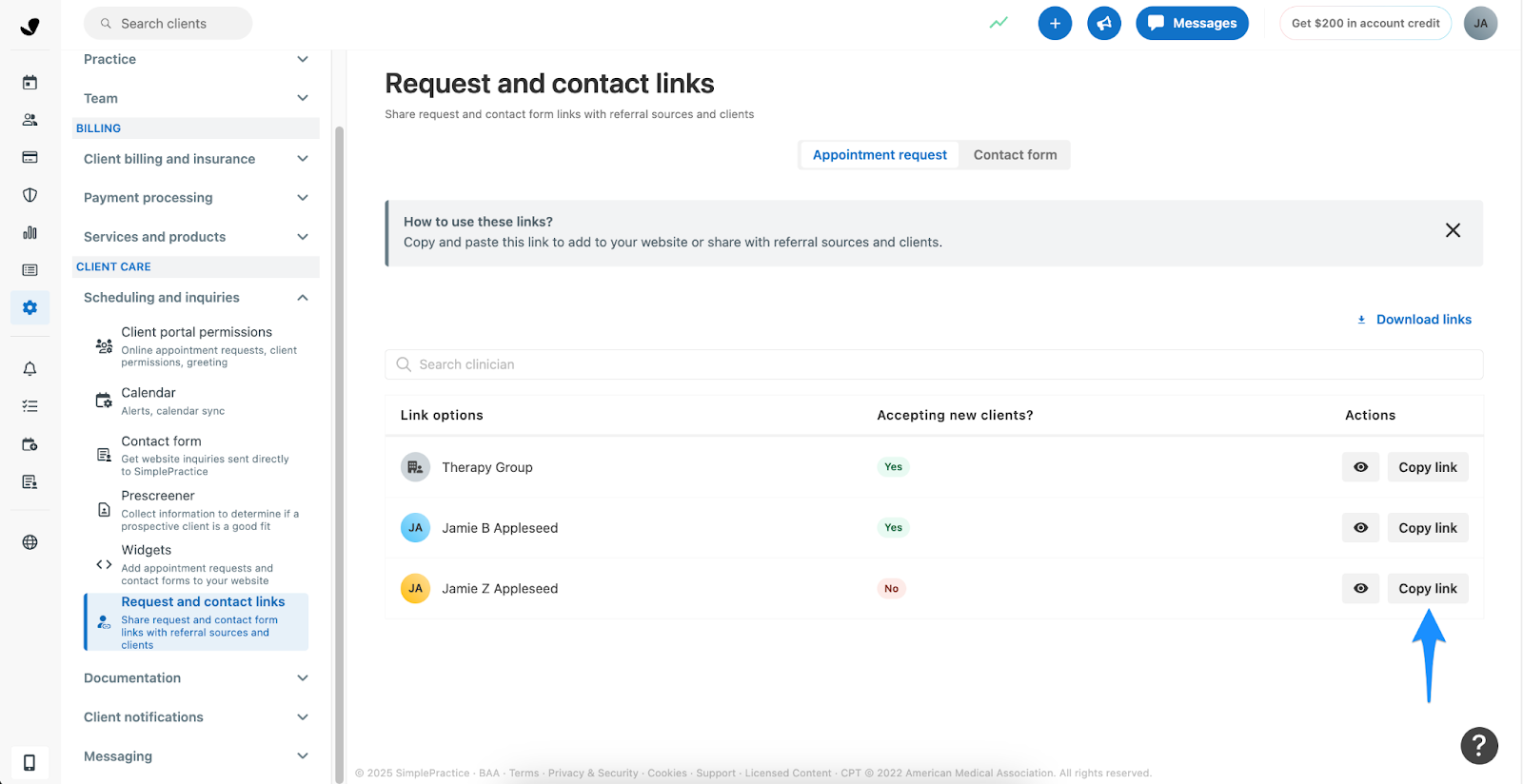
Task: Expand the Services and products section
Action: point(196,237)
